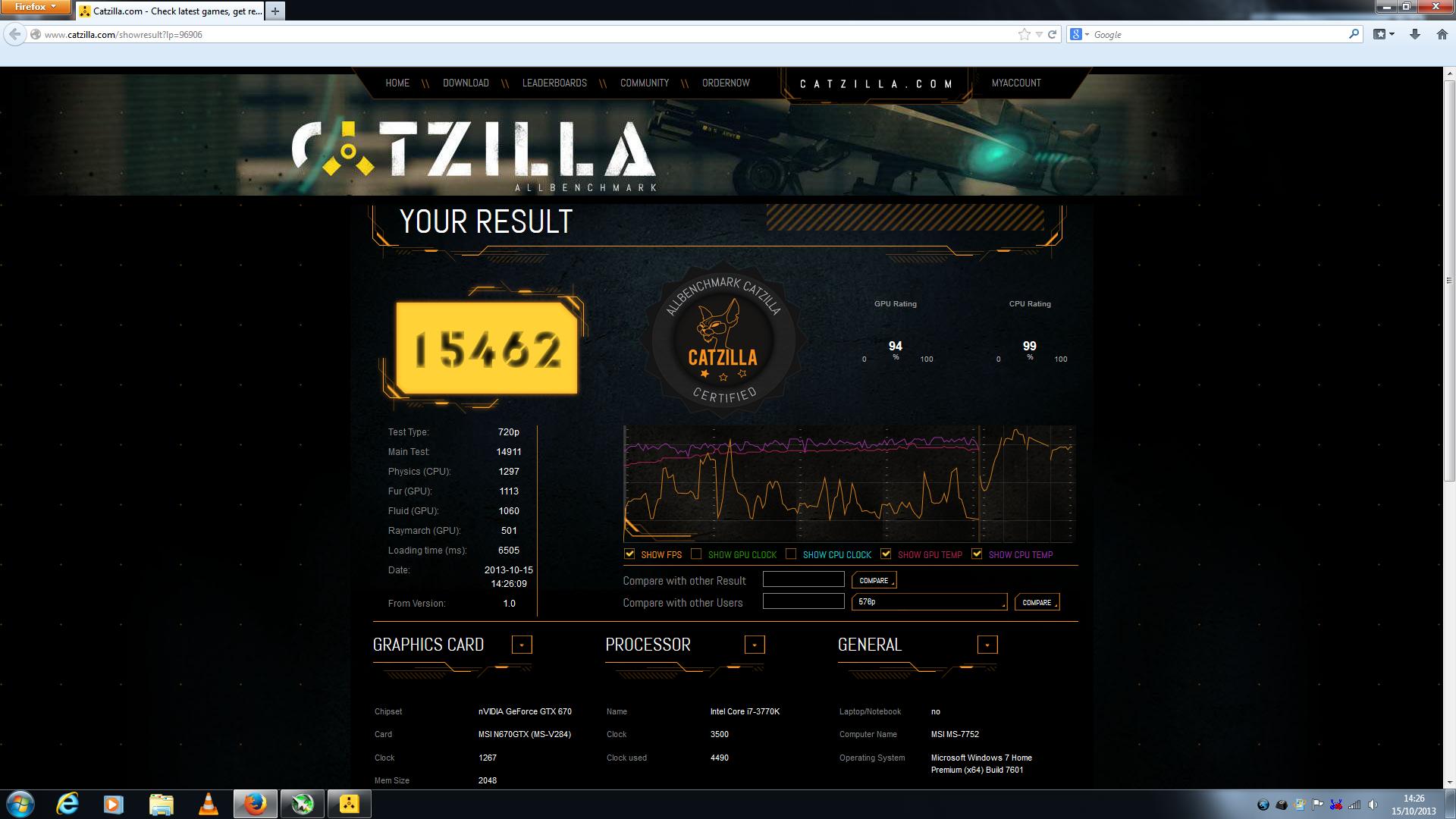Open the URL history dropdown arrow
This screenshot has height=819, width=1456.
(1040, 34)
